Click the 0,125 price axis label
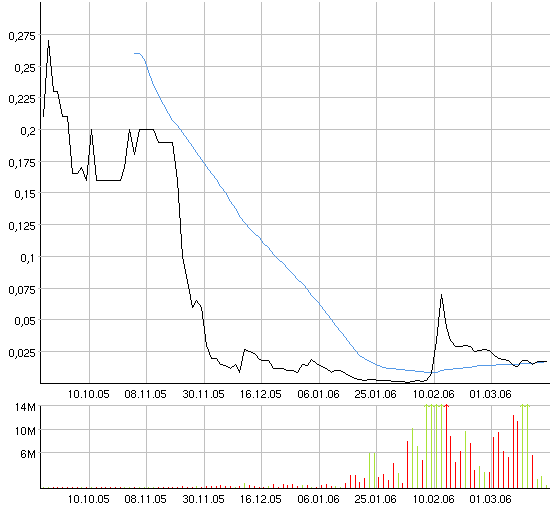This screenshot has height=512, width=550. [22, 226]
